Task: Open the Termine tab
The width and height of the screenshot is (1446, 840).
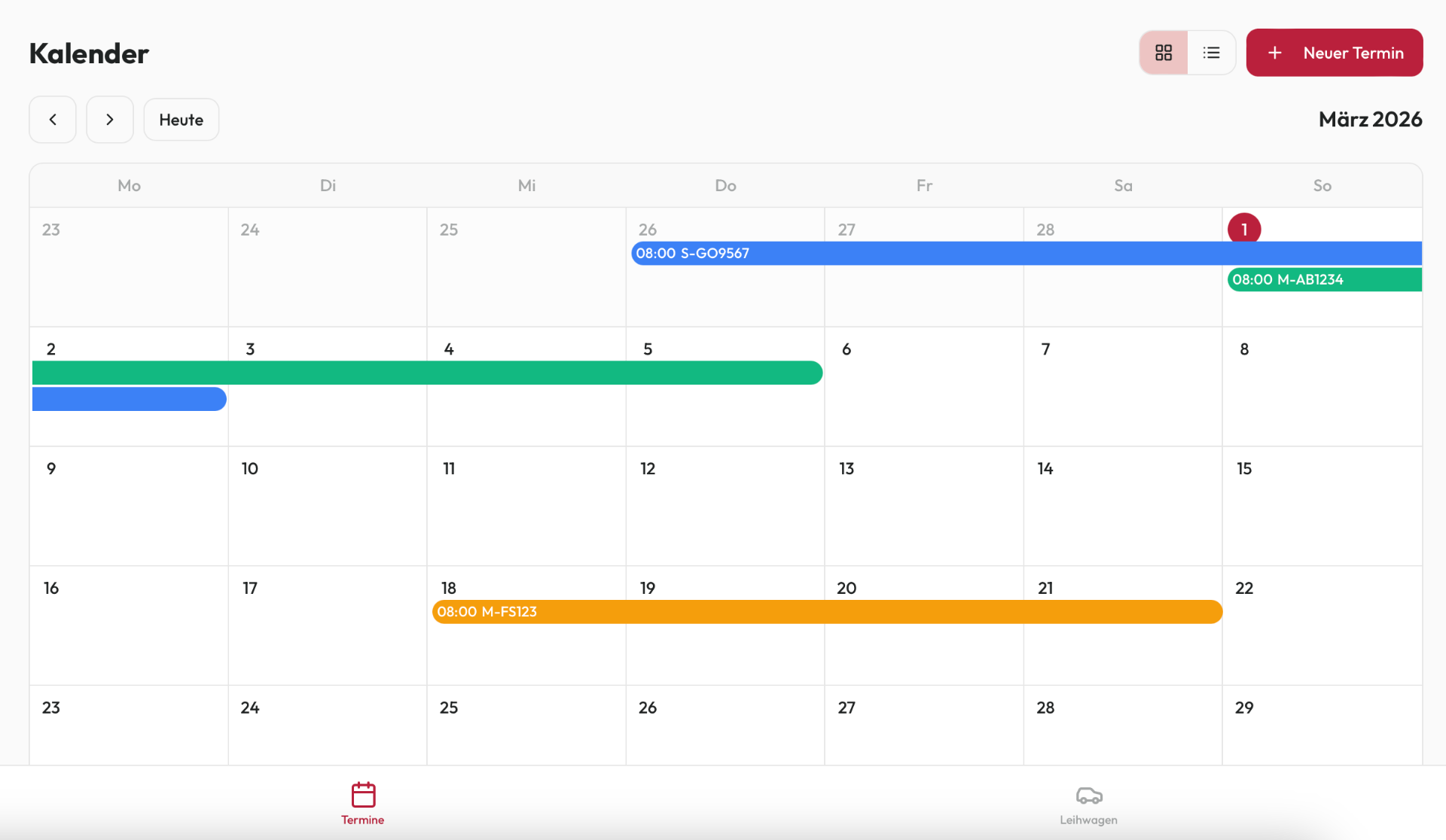Action: [x=363, y=803]
